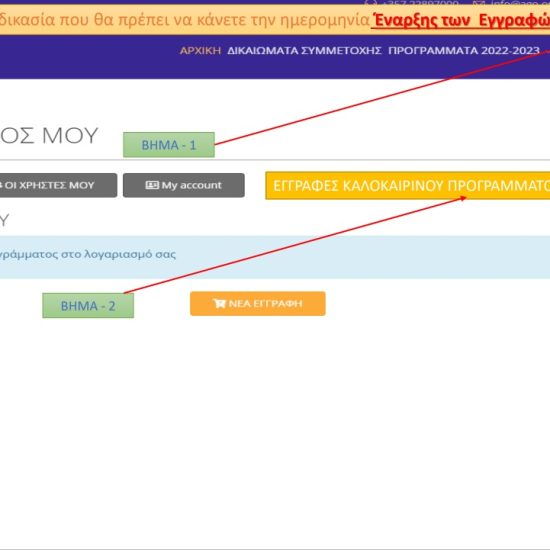
Task: Open the ΔΙΚΑΙΩΜΑΤΑ ΣΥΜΜΕΤΟΧΗΣ menu item
Action: pos(304,51)
